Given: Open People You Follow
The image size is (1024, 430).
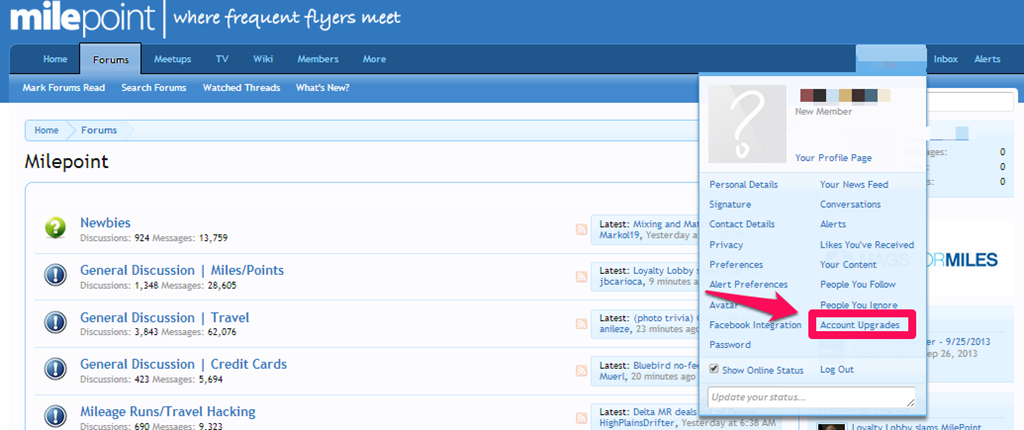Looking at the screenshot, I should coord(858,284).
